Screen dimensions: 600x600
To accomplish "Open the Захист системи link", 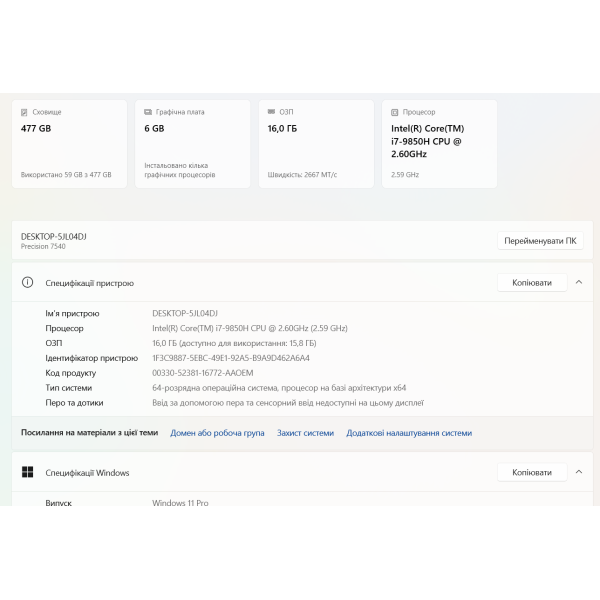I will tap(305, 433).
